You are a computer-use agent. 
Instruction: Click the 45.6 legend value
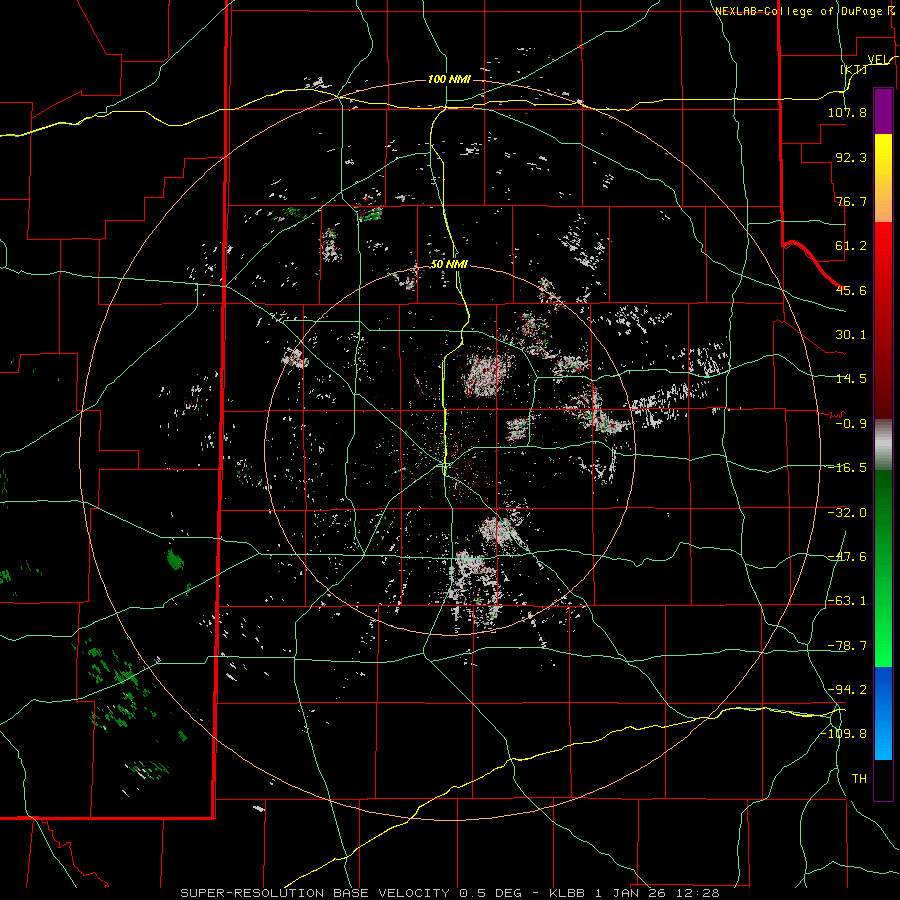[851, 290]
